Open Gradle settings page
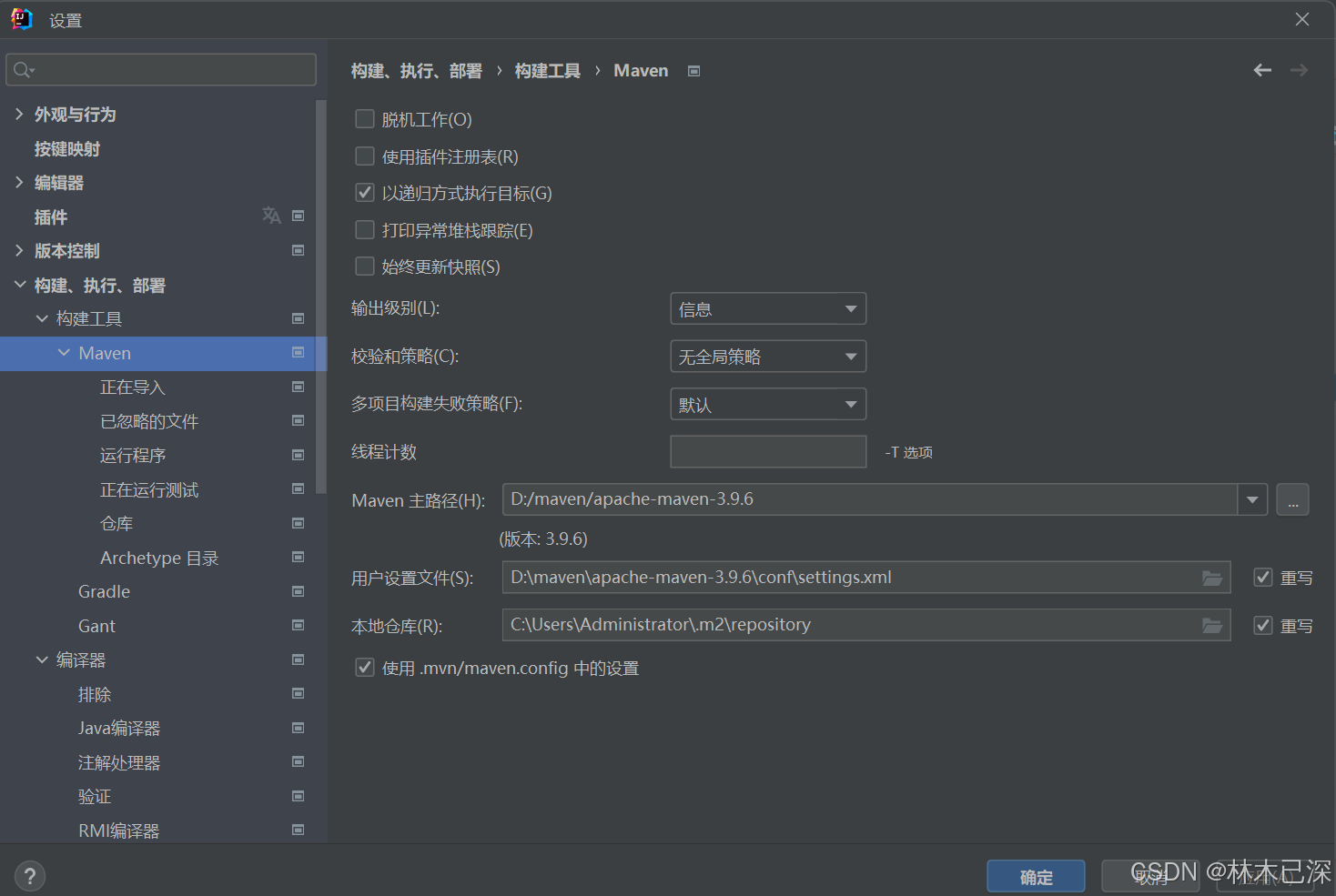This screenshot has height=896, width=1336. pos(104,592)
